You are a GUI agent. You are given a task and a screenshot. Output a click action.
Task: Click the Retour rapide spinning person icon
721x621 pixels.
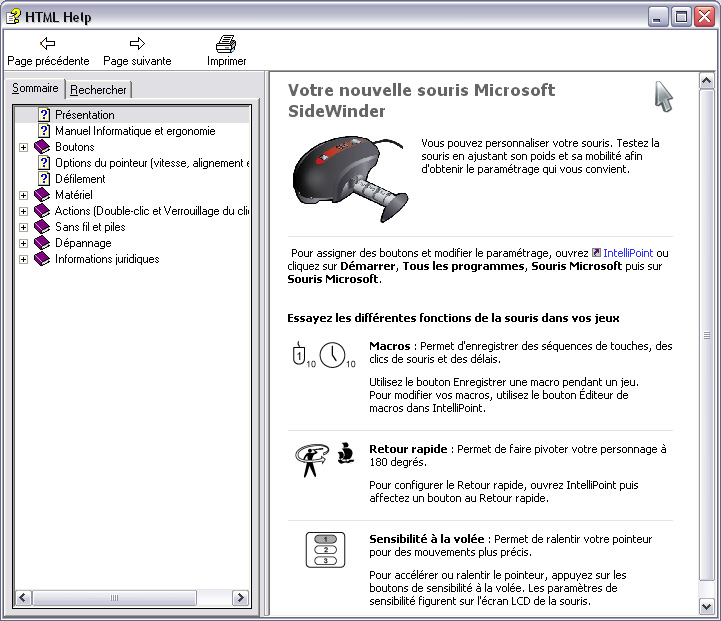[312, 460]
